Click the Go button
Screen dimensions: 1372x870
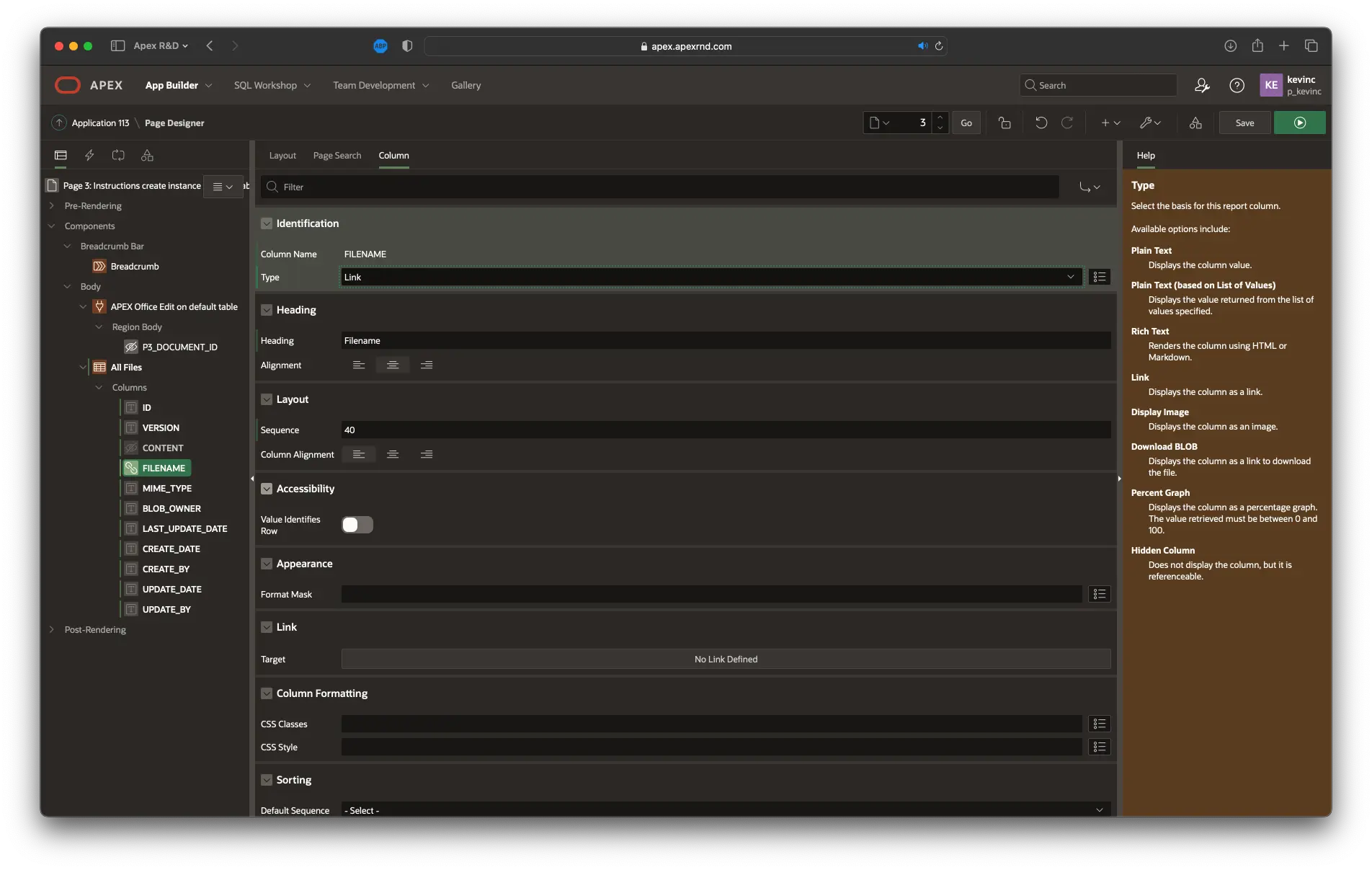click(966, 123)
